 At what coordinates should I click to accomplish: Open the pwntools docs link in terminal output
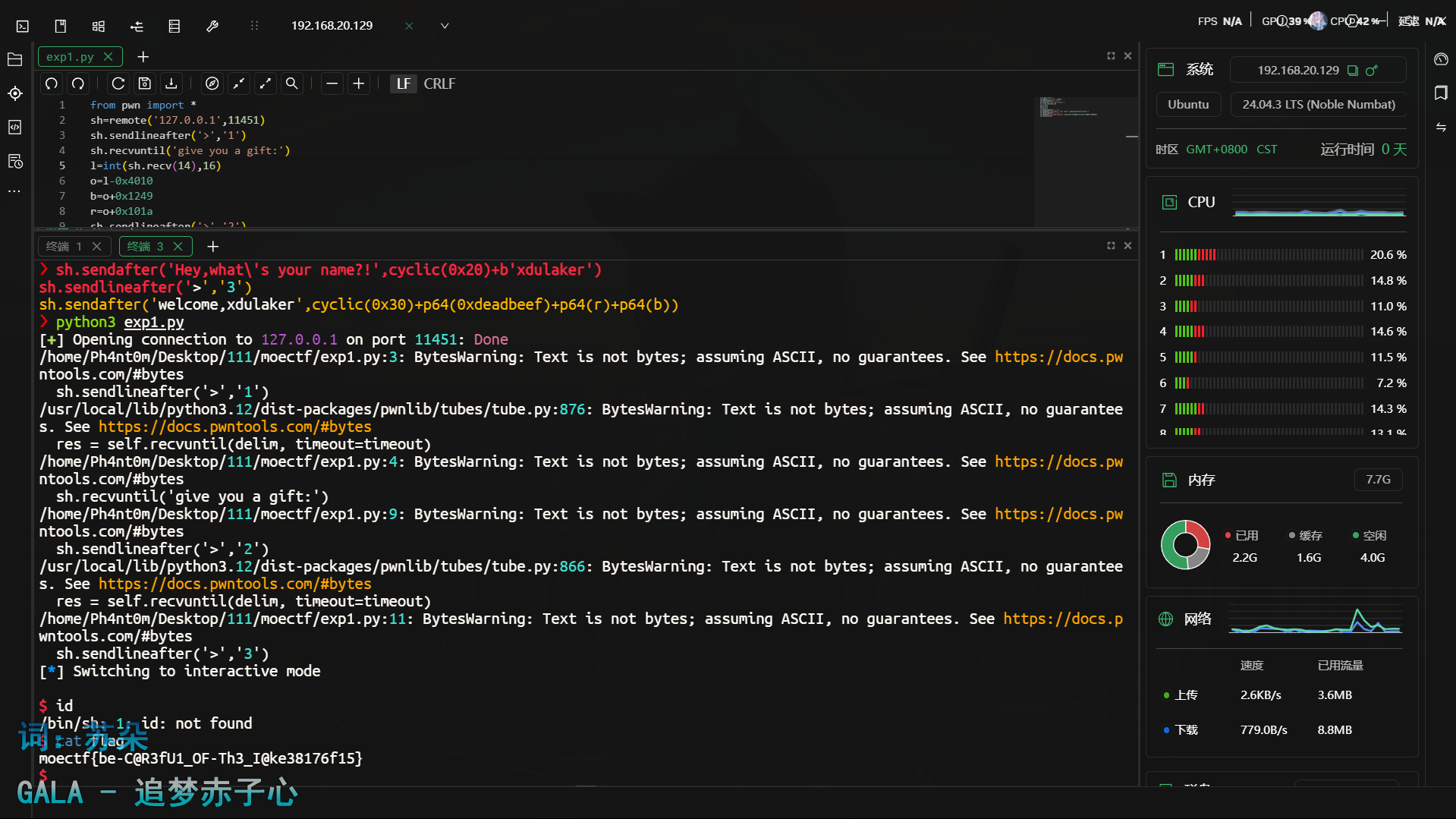pyautogui.click(x=234, y=427)
